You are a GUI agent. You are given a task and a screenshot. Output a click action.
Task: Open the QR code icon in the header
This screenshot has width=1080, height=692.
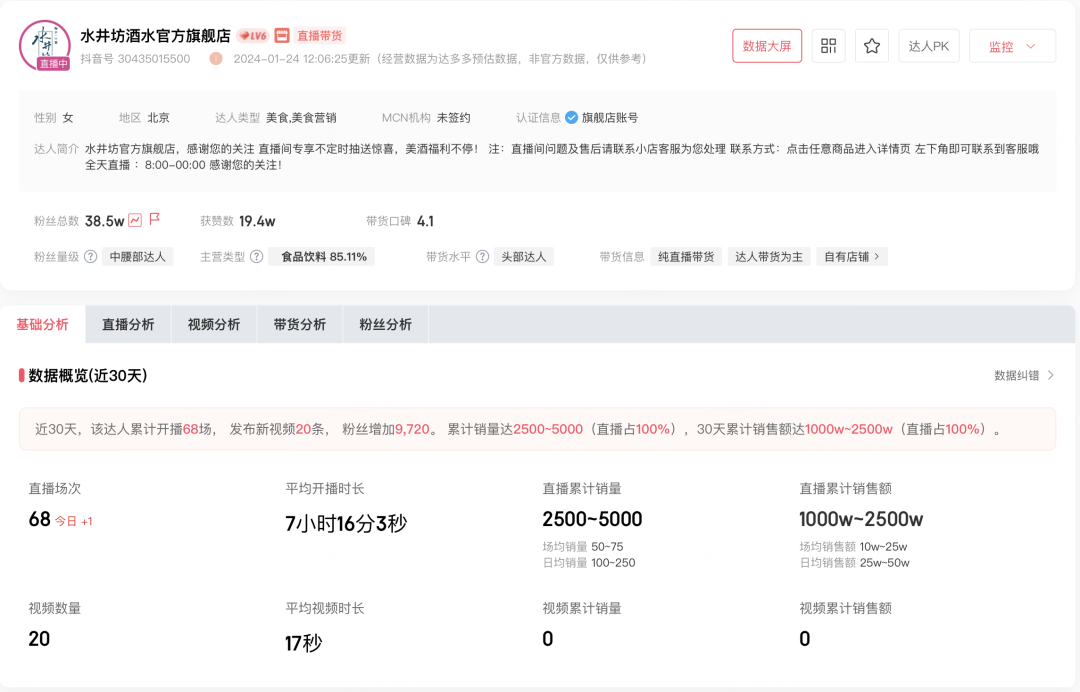[x=828, y=45]
